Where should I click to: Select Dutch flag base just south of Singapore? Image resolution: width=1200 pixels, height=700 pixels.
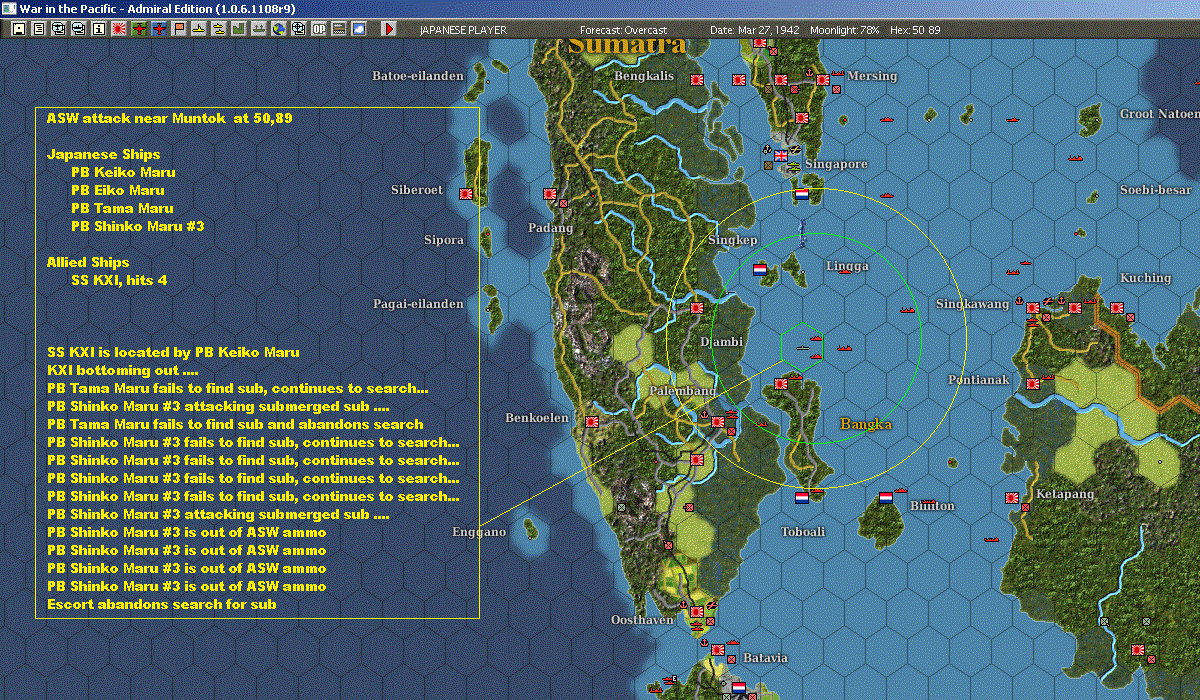[x=802, y=195]
